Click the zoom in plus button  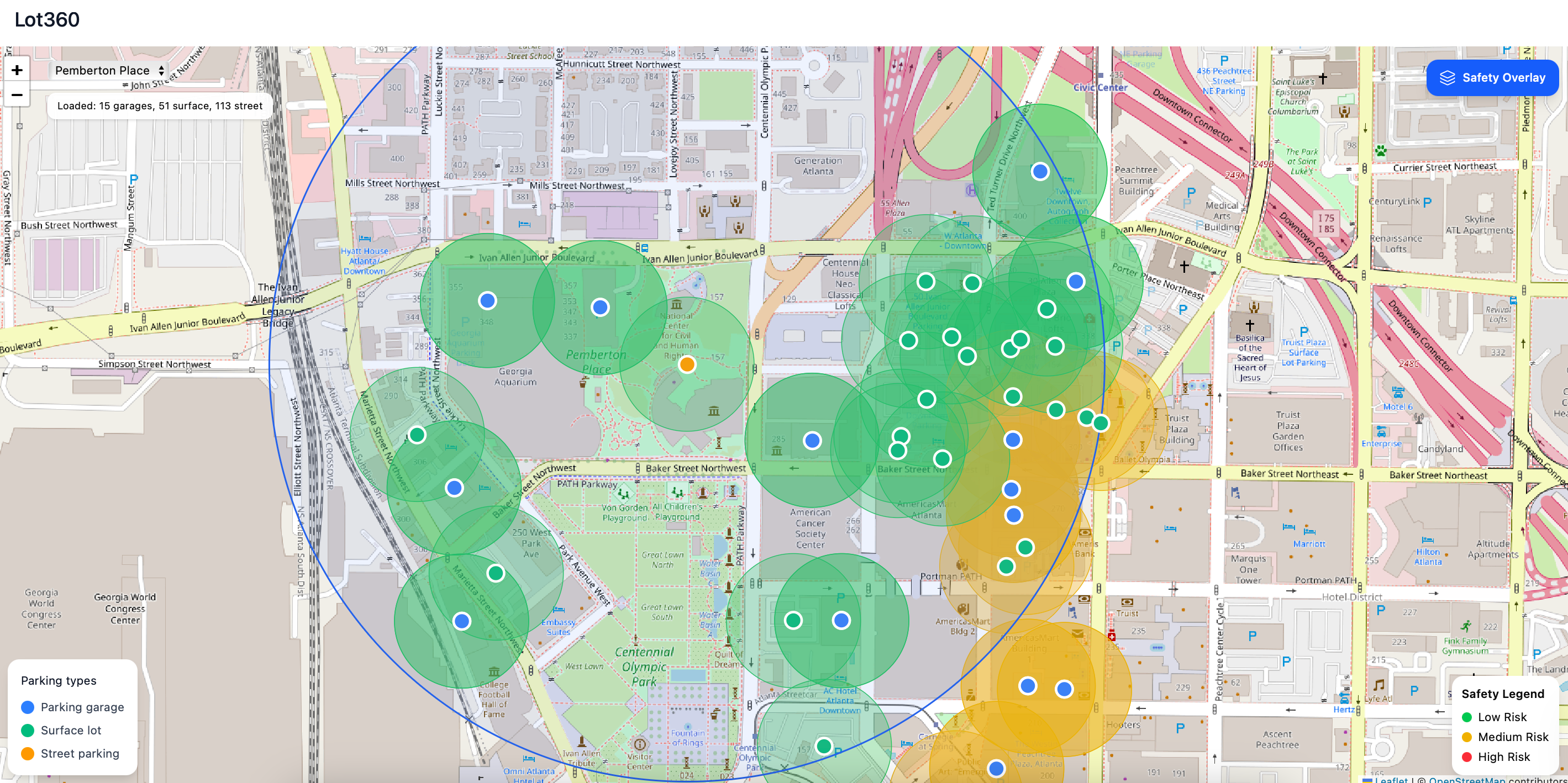pos(17,70)
